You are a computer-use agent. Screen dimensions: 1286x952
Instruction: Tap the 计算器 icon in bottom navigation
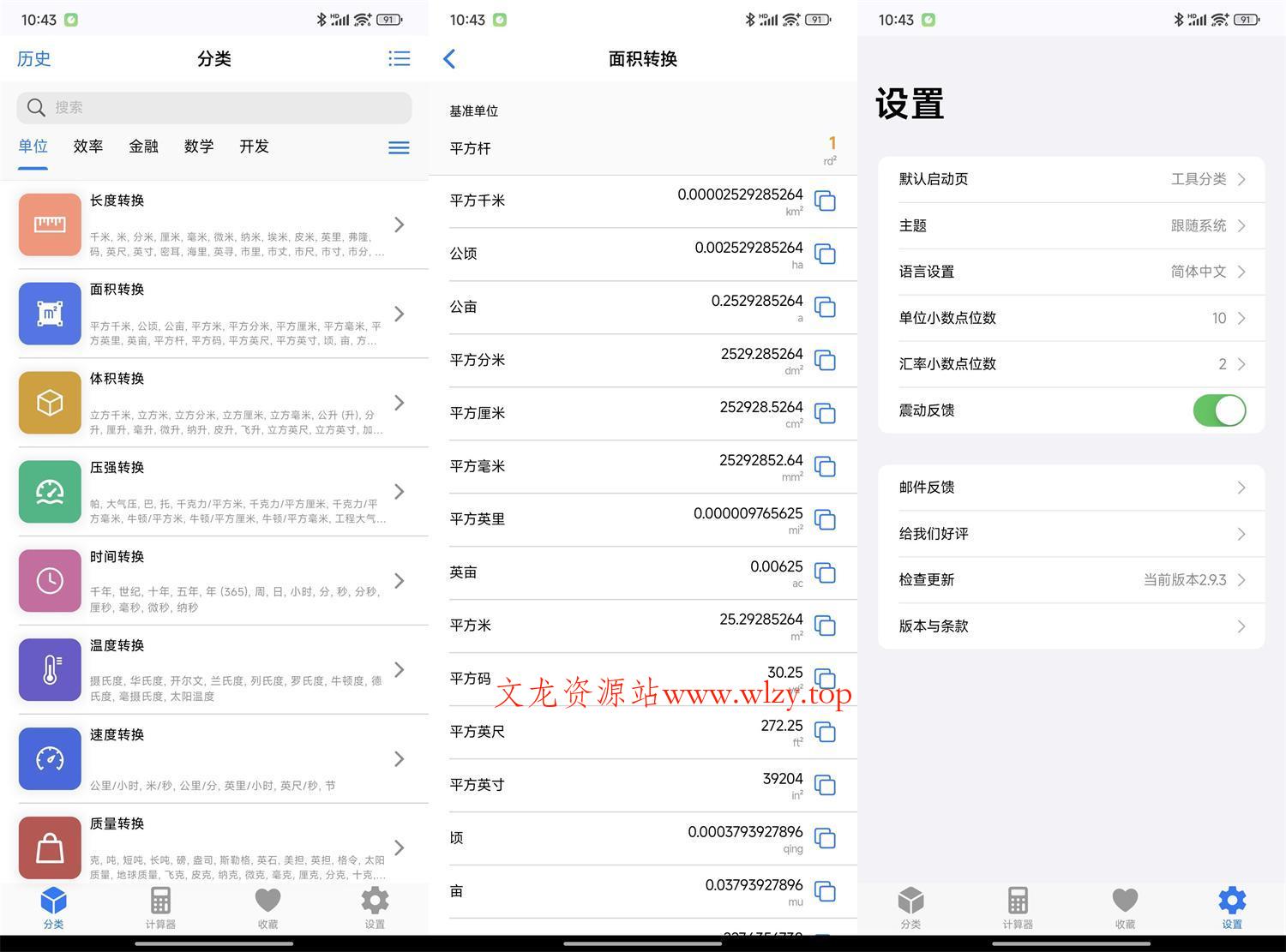click(160, 907)
